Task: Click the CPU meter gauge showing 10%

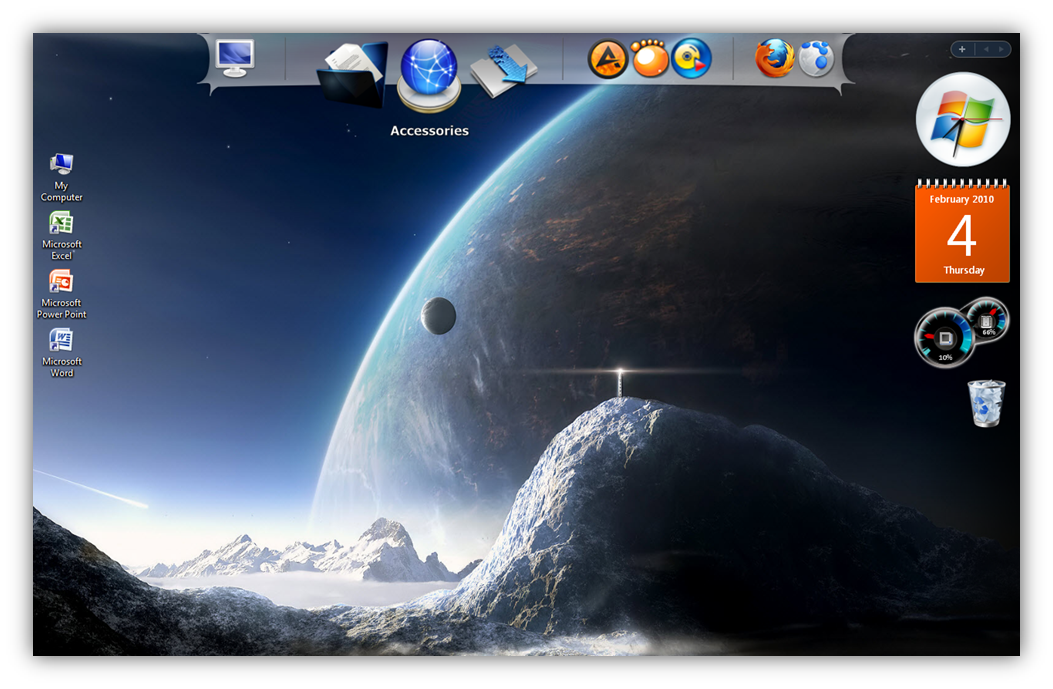Action: (944, 338)
